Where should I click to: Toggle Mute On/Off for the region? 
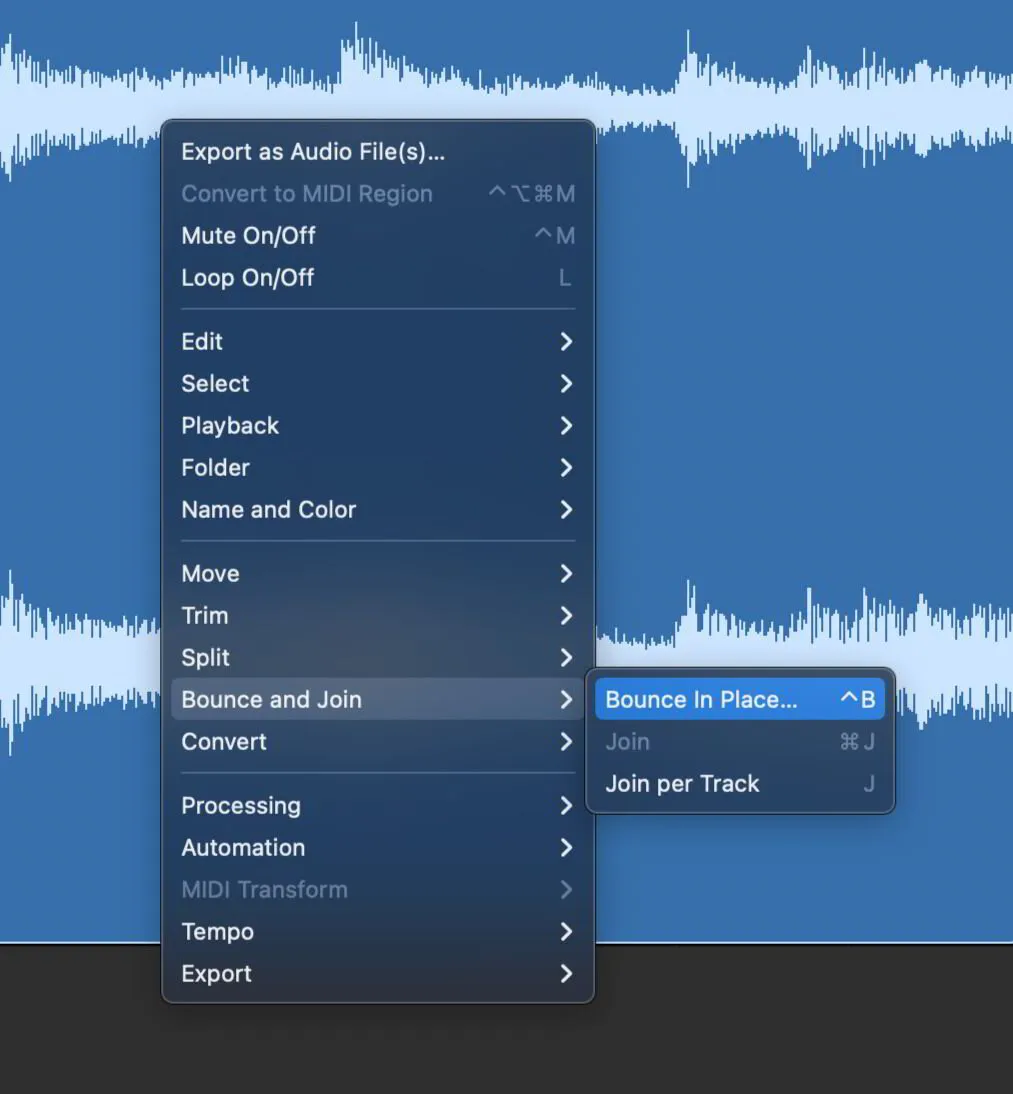click(x=248, y=236)
